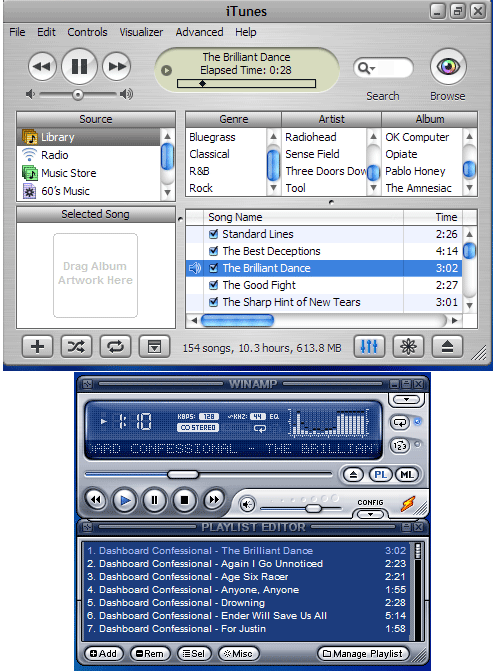Screen dimensions: 500x671
Task: Select the Pablo Honey album
Action: click(415, 171)
